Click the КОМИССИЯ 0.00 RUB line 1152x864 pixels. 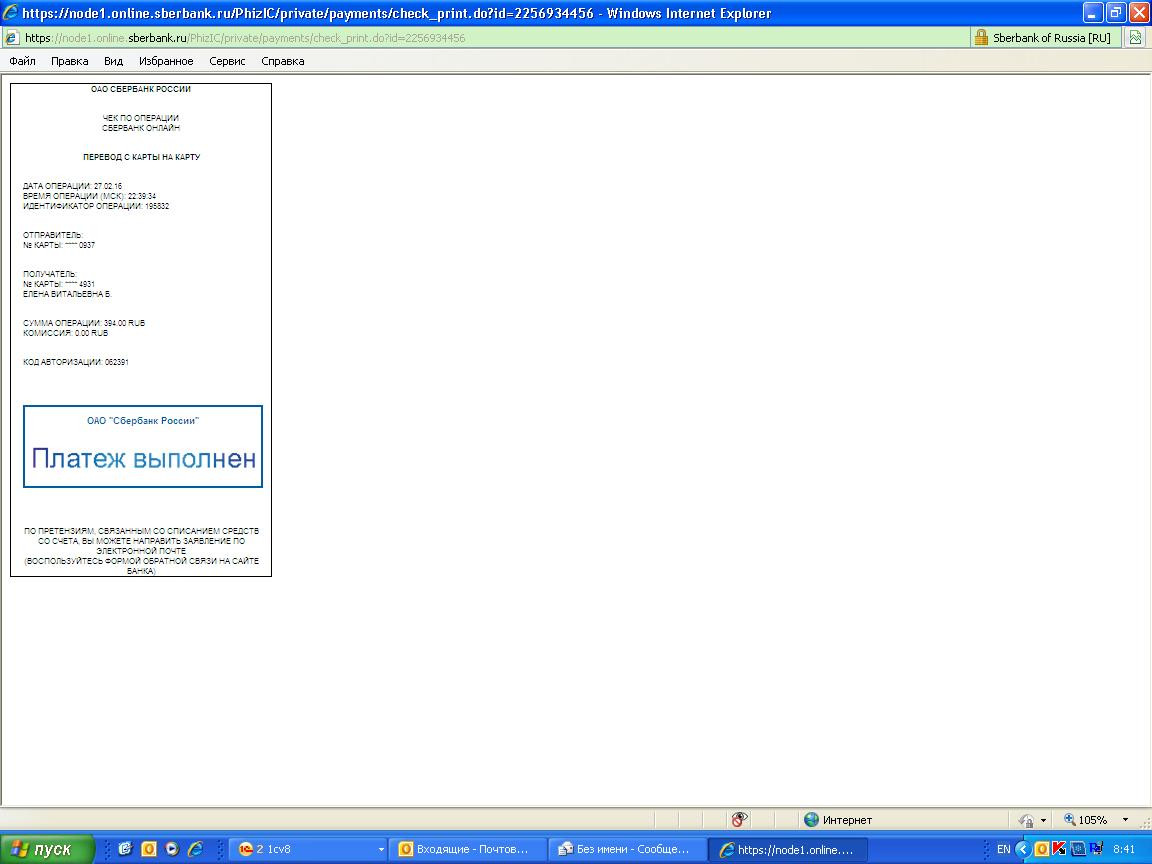pos(65,333)
